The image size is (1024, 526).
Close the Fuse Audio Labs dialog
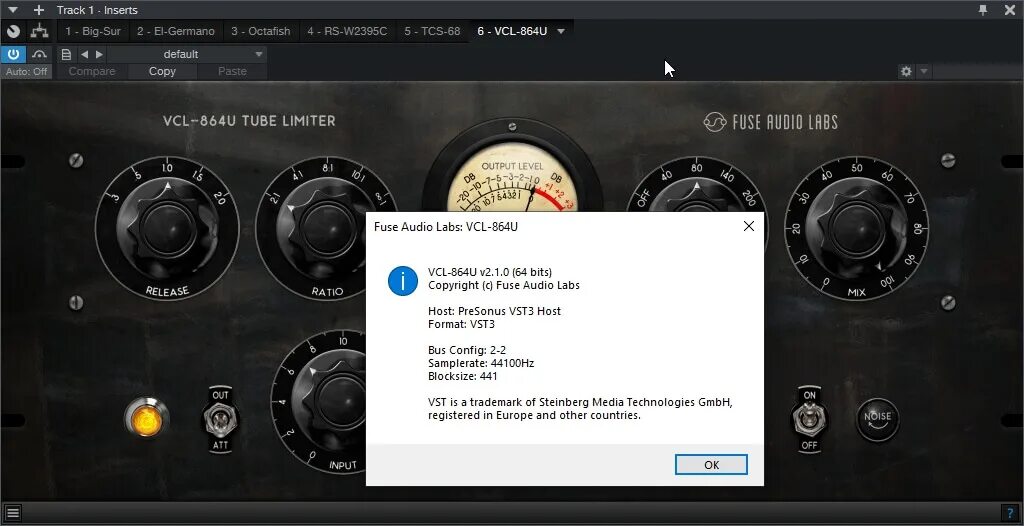coord(748,225)
